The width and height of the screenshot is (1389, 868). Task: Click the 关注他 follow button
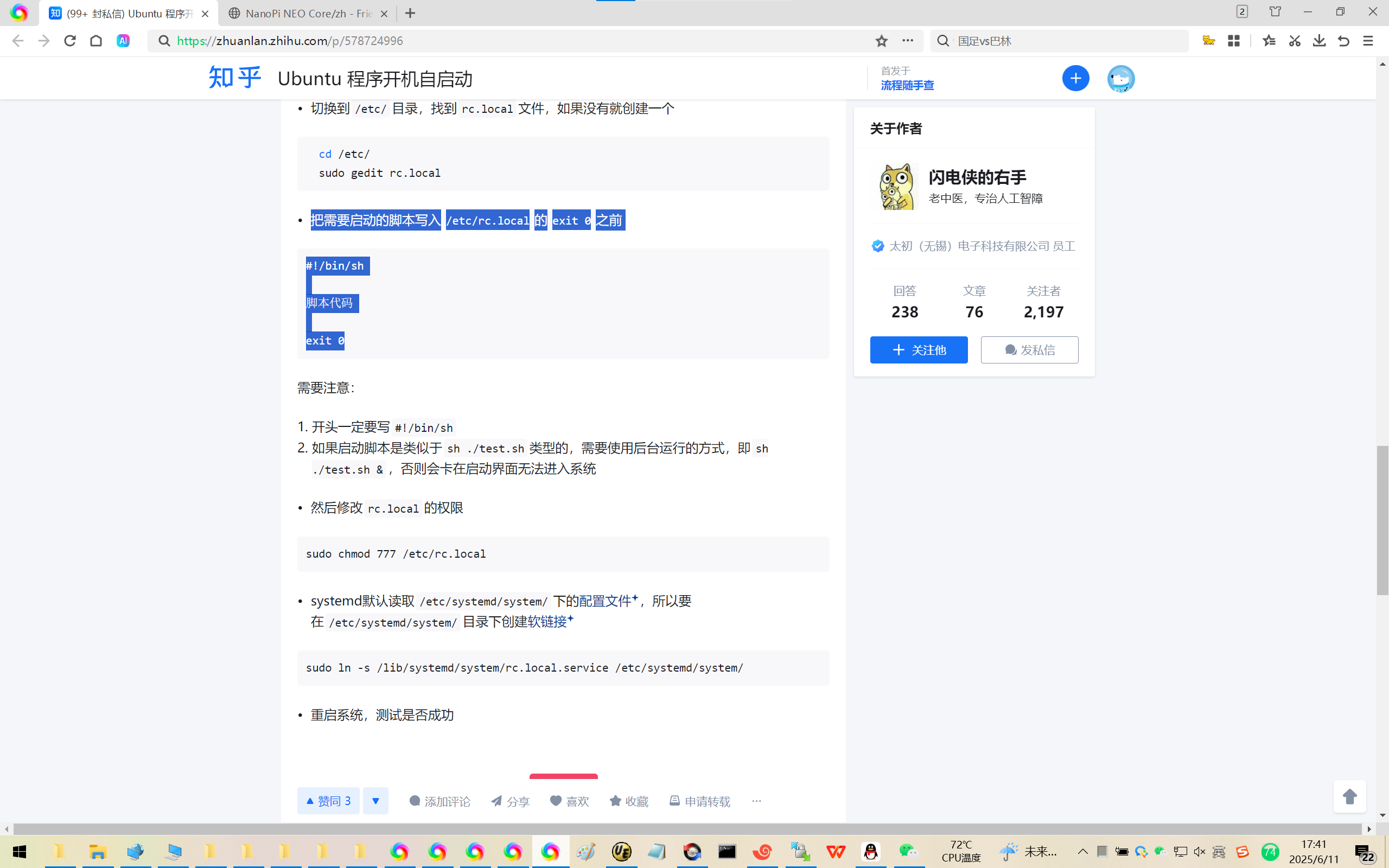[x=919, y=349]
